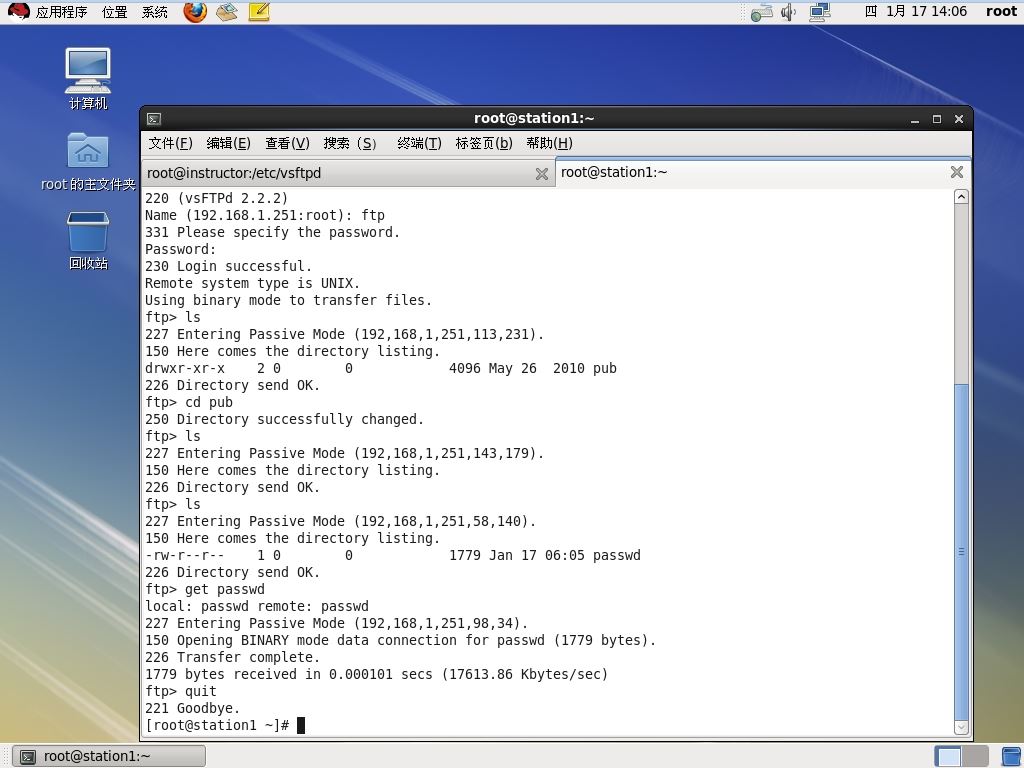Maximize the terminal window
Viewport: 1024px width, 768px height.
pos(936,119)
